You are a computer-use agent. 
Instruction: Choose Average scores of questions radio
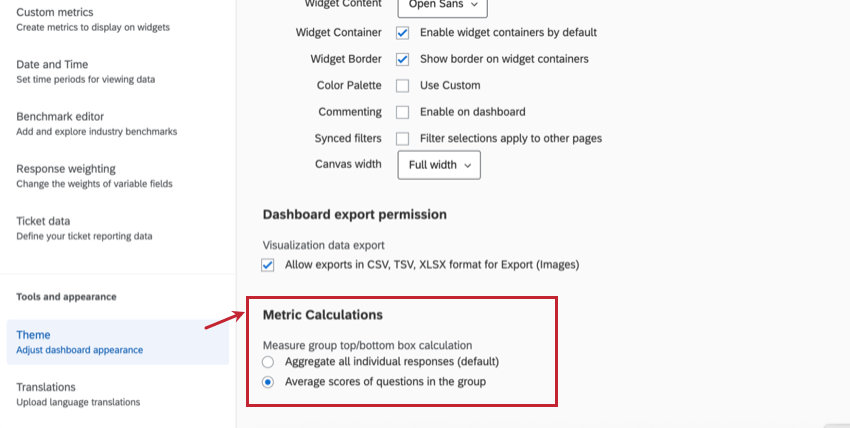point(268,381)
